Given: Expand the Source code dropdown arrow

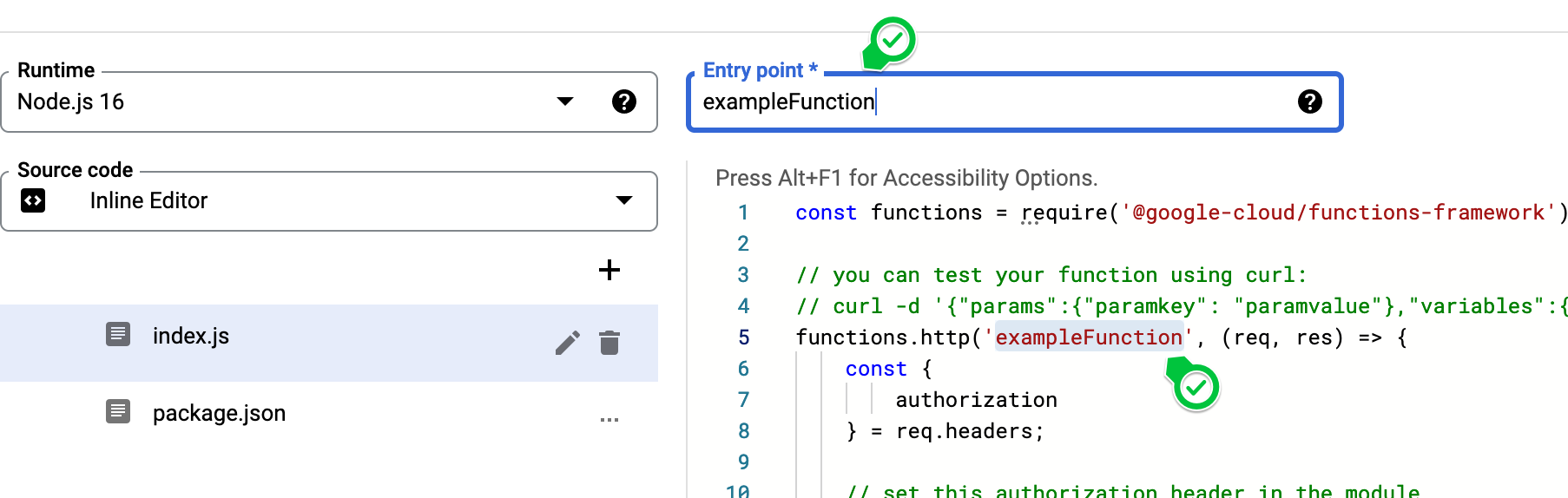Looking at the screenshot, I should 623,200.
